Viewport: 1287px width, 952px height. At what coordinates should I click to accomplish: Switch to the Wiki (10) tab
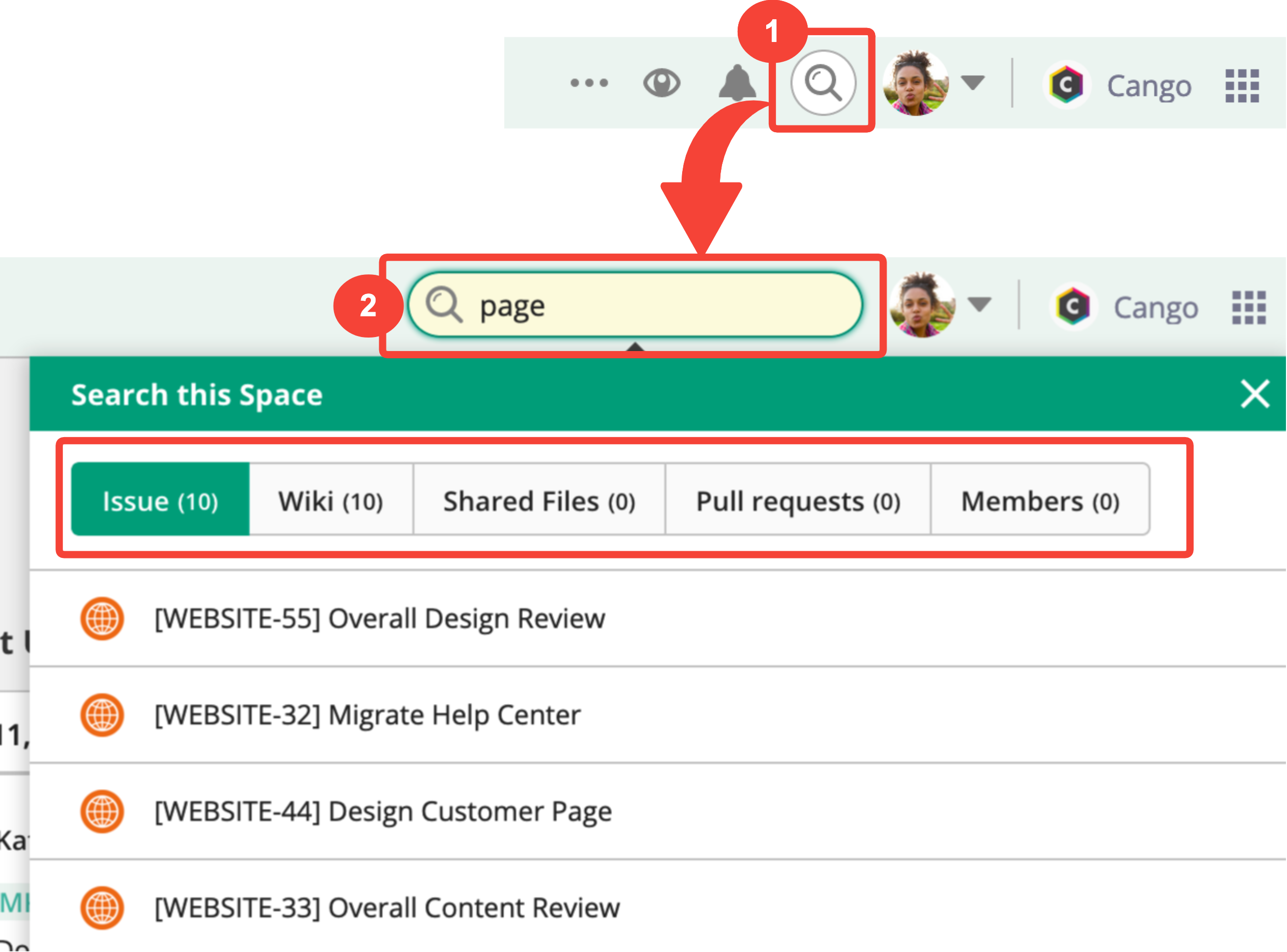click(331, 500)
